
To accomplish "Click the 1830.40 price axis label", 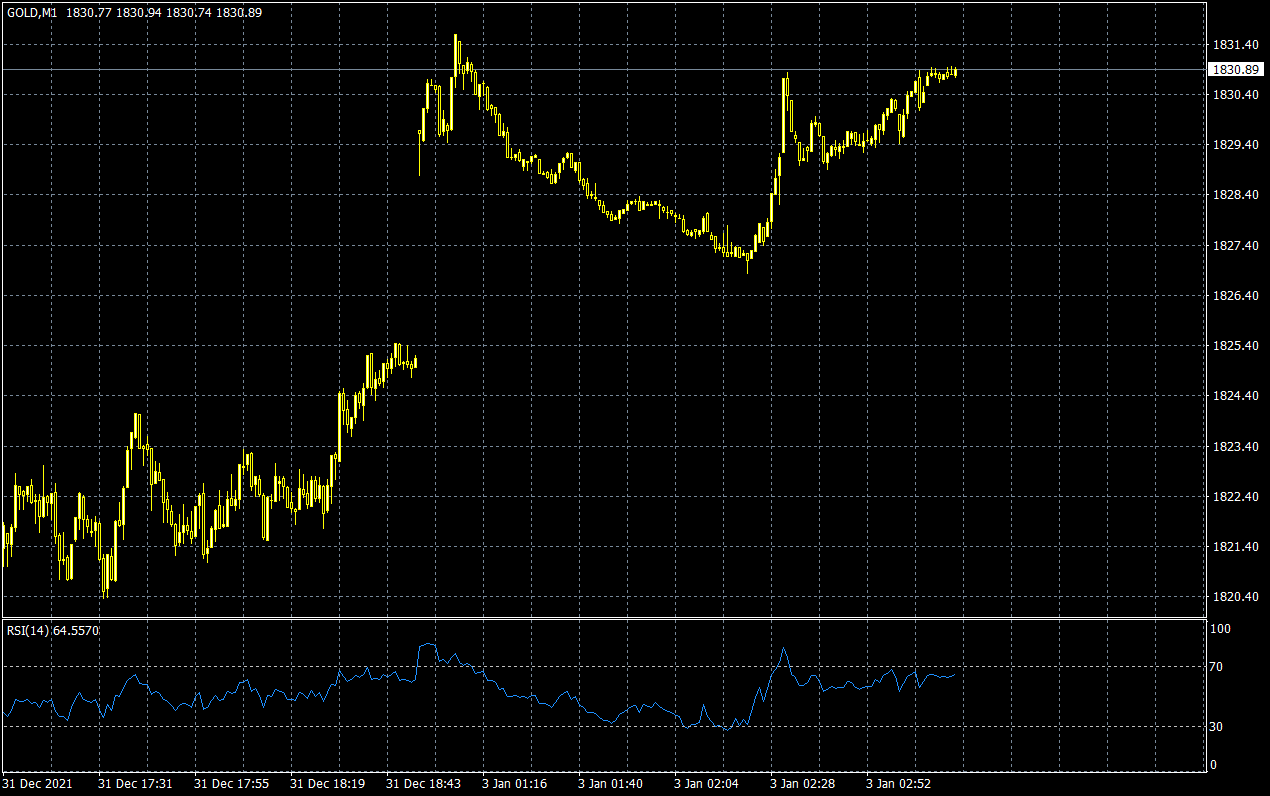I will 1234,95.
